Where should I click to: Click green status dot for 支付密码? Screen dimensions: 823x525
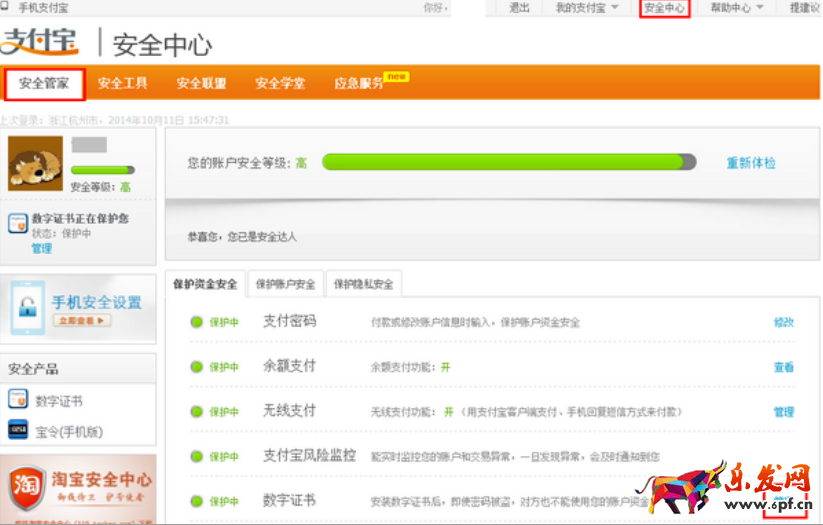coord(197,322)
